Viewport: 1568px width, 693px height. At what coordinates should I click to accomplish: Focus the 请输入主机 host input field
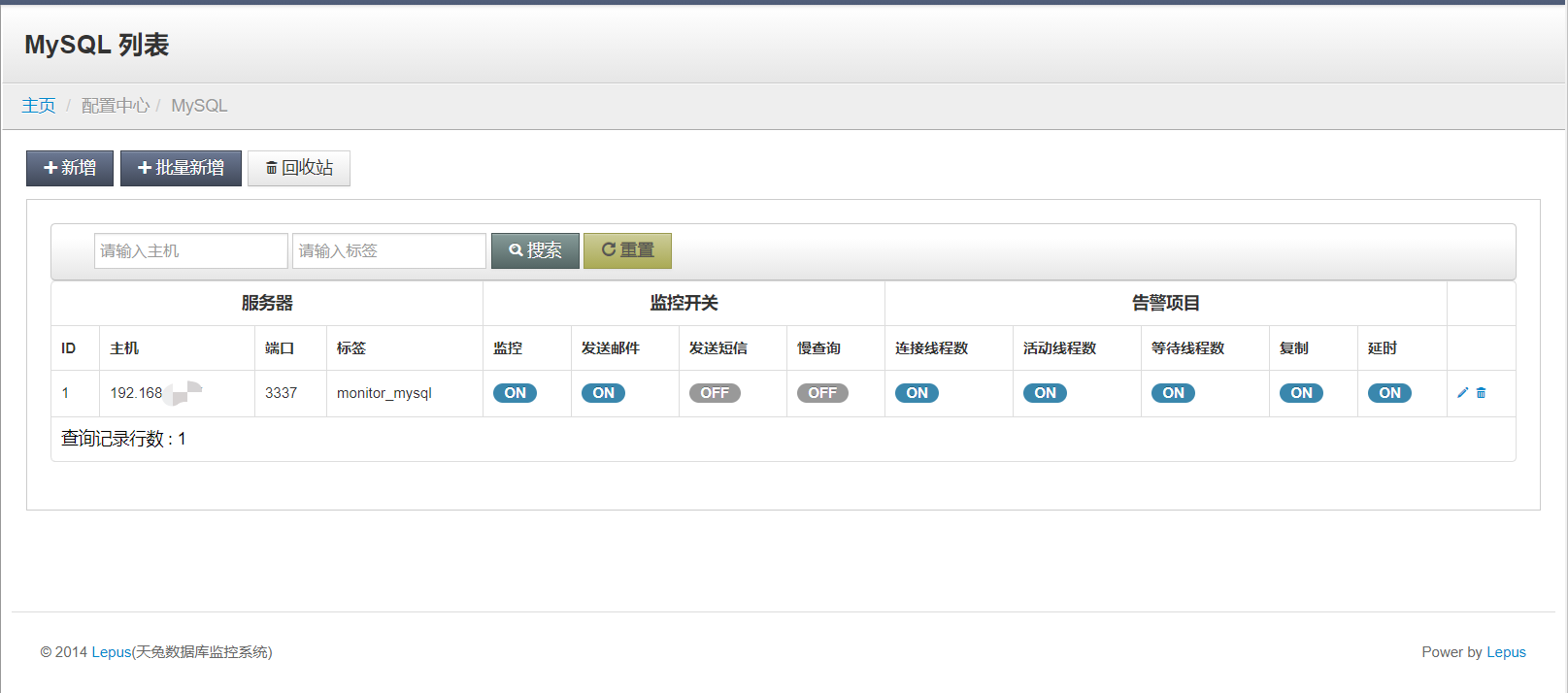coord(191,250)
